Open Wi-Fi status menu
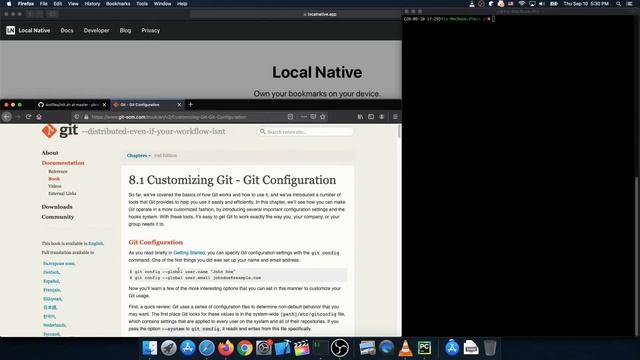The width and height of the screenshot is (640, 360). coord(522,4)
